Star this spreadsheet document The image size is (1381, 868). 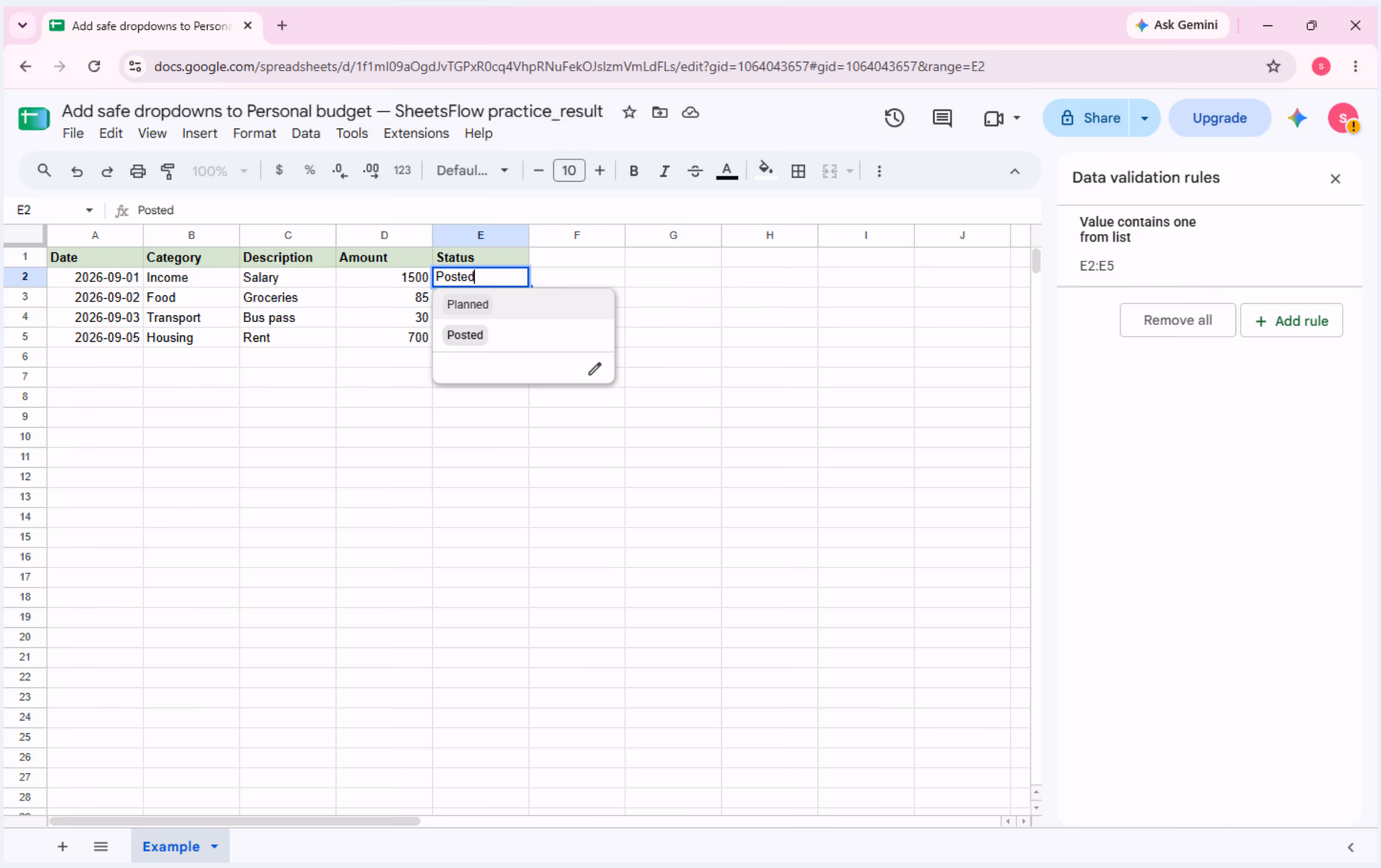629,112
